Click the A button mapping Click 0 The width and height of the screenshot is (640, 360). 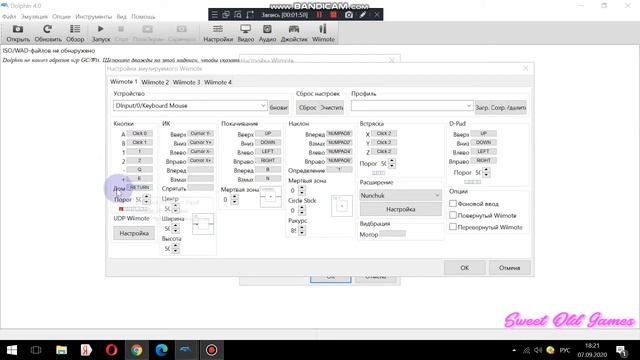click(140, 133)
